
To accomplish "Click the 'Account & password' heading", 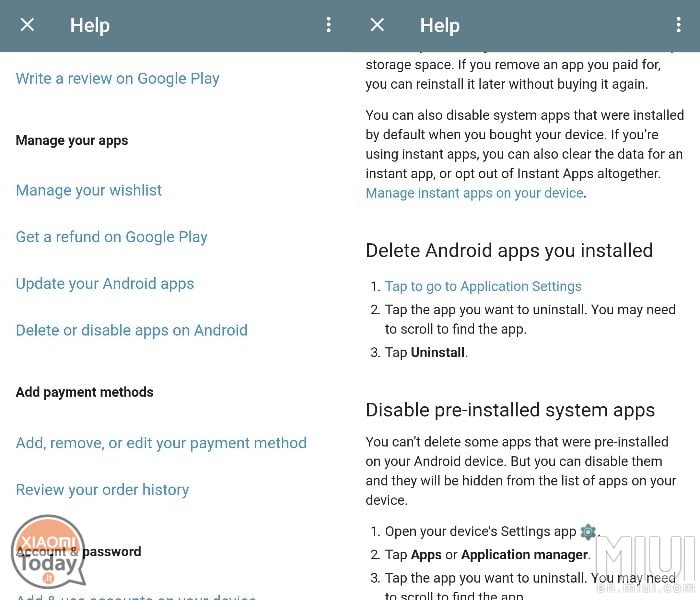I will pos(79,552).
